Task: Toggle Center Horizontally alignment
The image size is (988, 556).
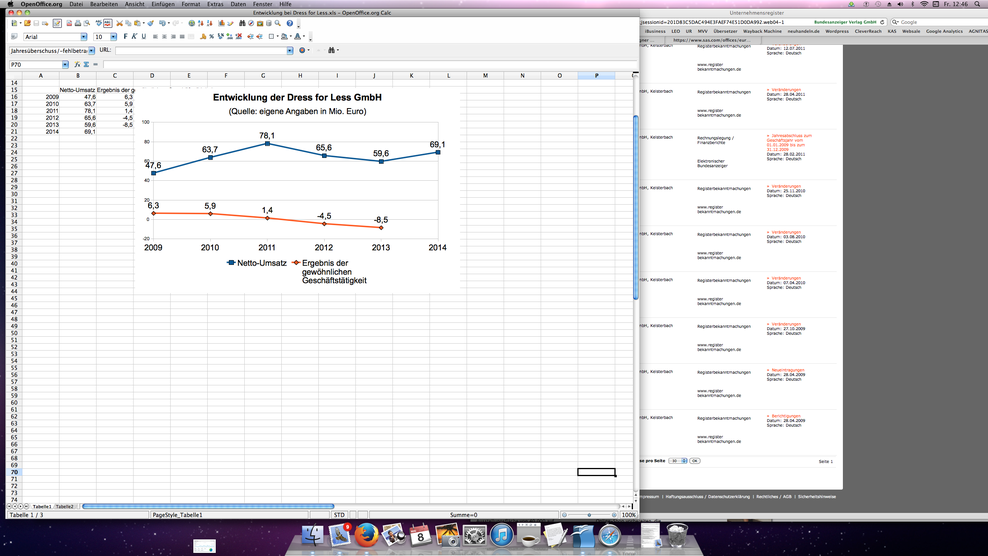Action: (x=164, y=37)
